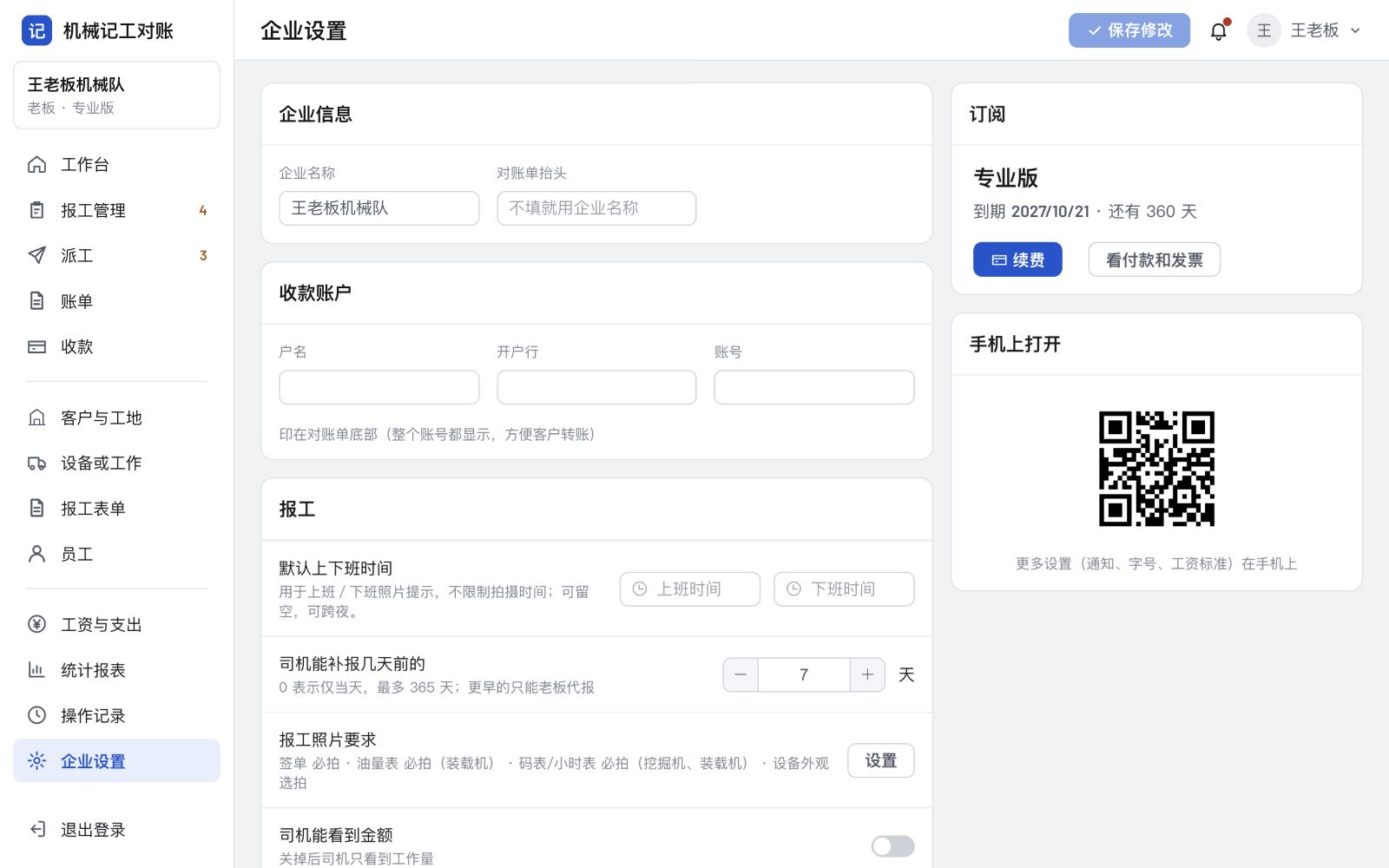Click the QR code under 手机上打开

(x=1156, y=469)
